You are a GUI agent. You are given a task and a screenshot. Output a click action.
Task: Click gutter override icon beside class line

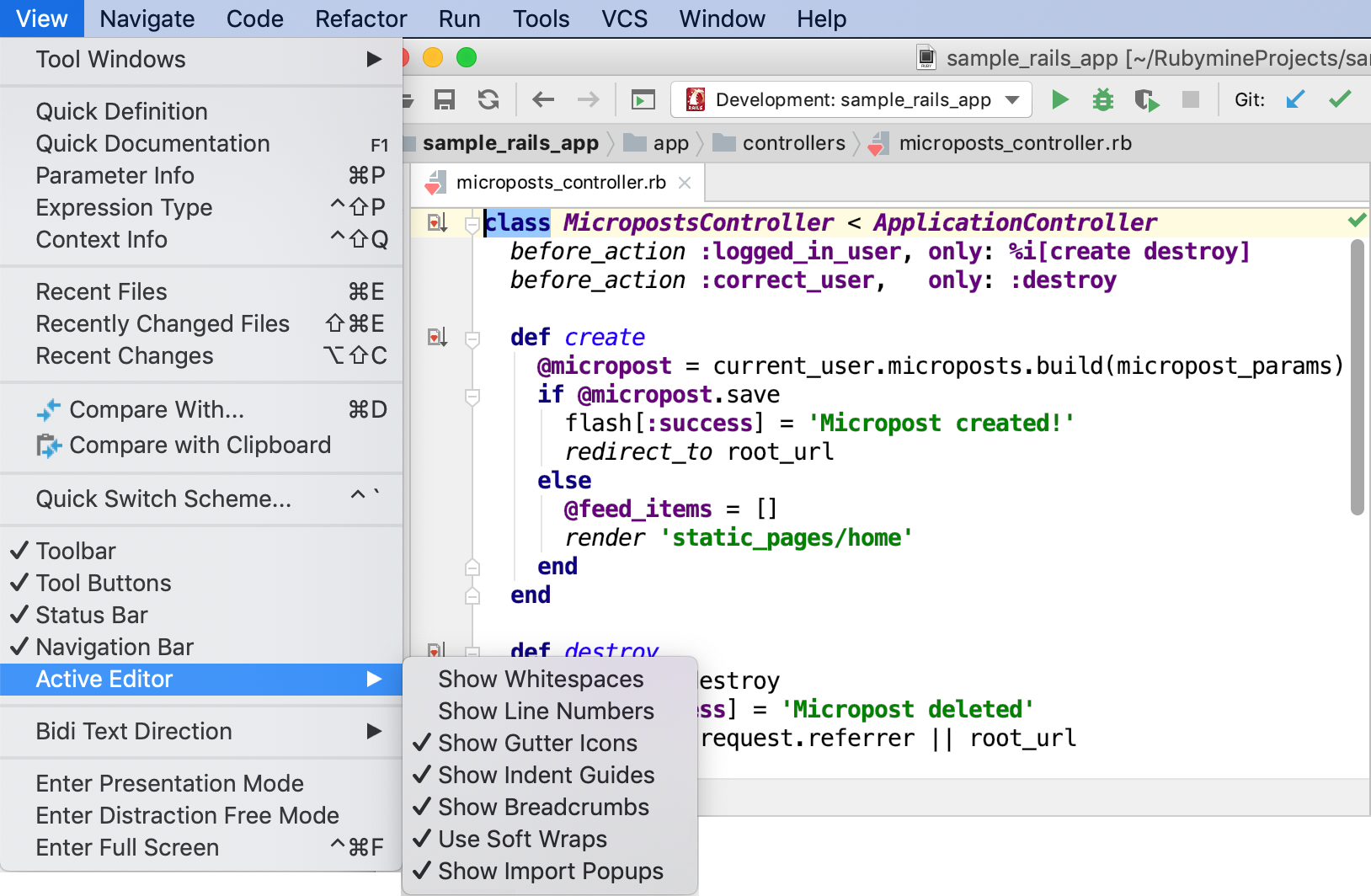[437, 222]
